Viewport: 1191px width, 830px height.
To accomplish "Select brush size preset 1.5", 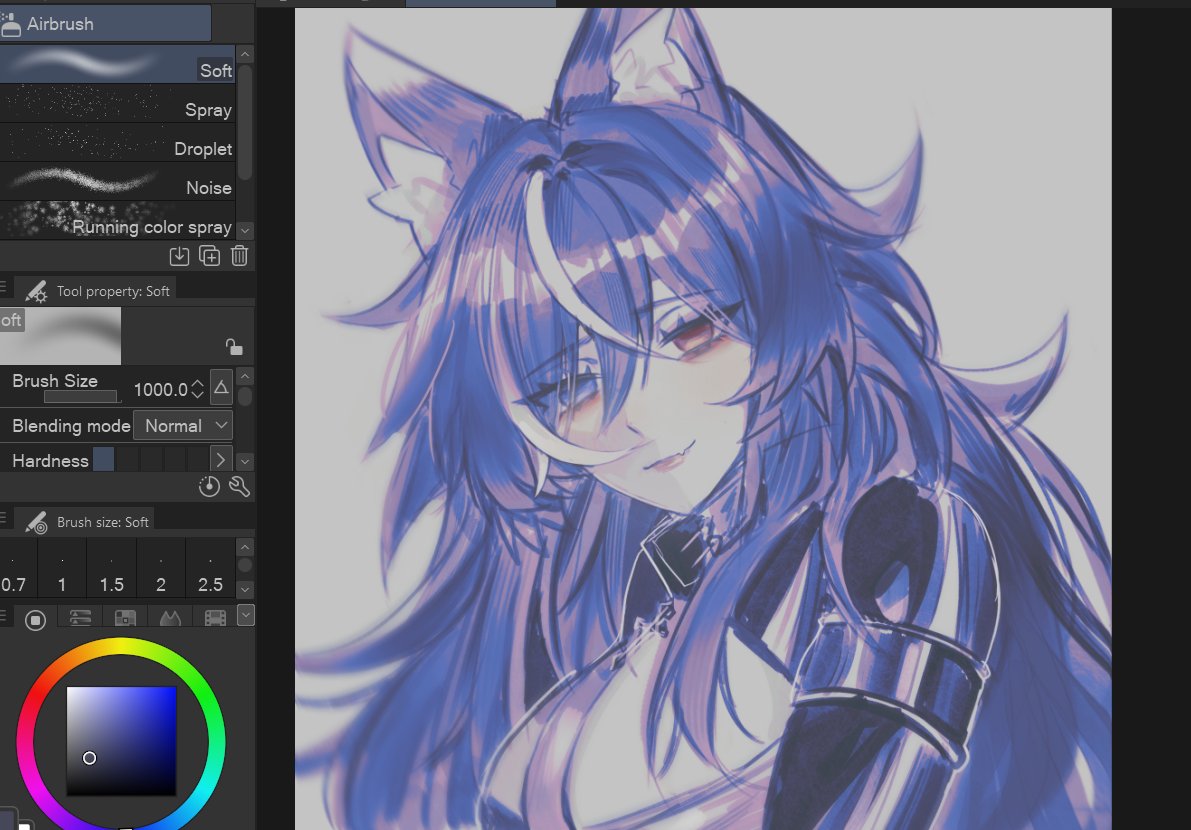I will click(112, 570).
